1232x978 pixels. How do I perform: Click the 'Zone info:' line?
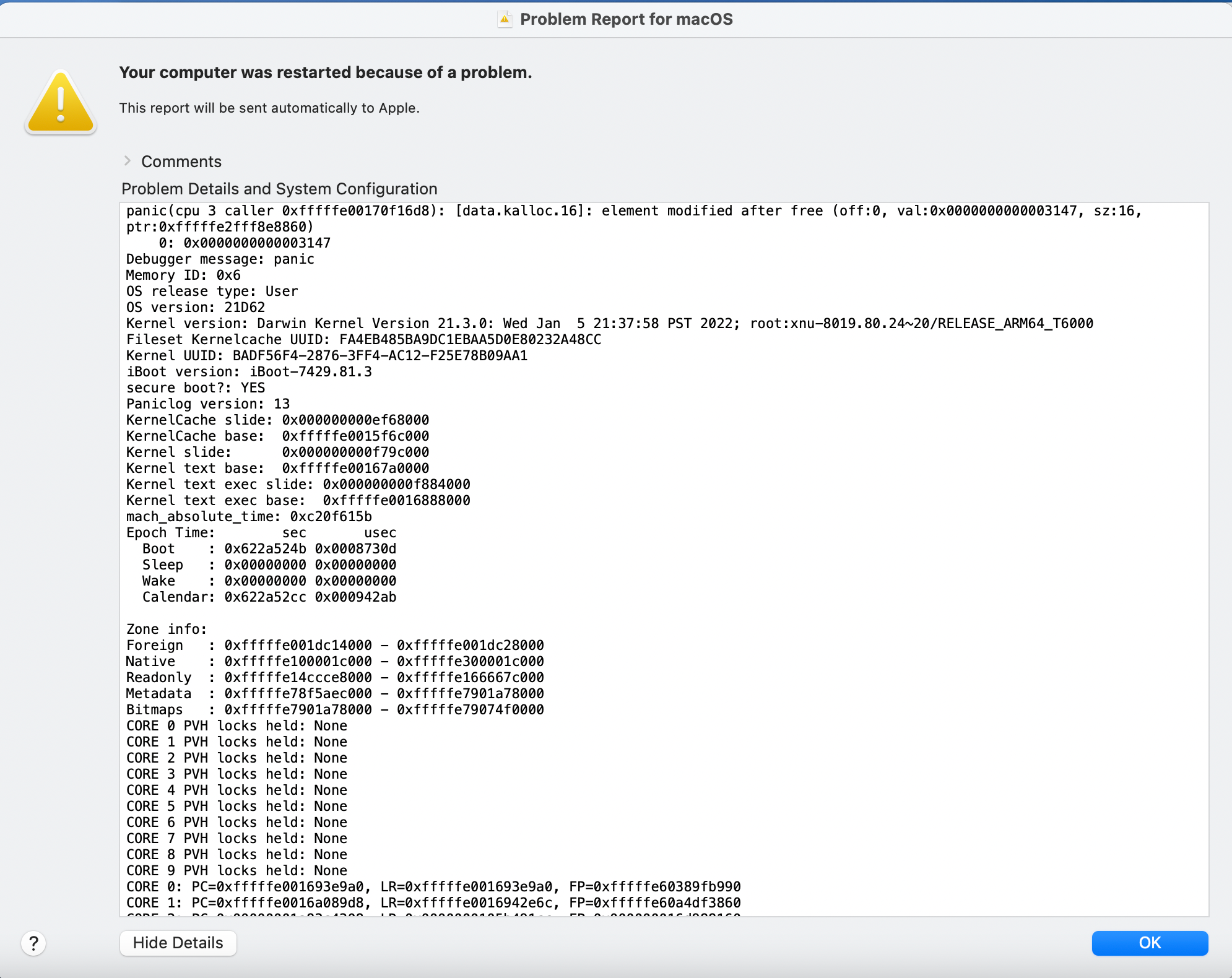[167, 630]
